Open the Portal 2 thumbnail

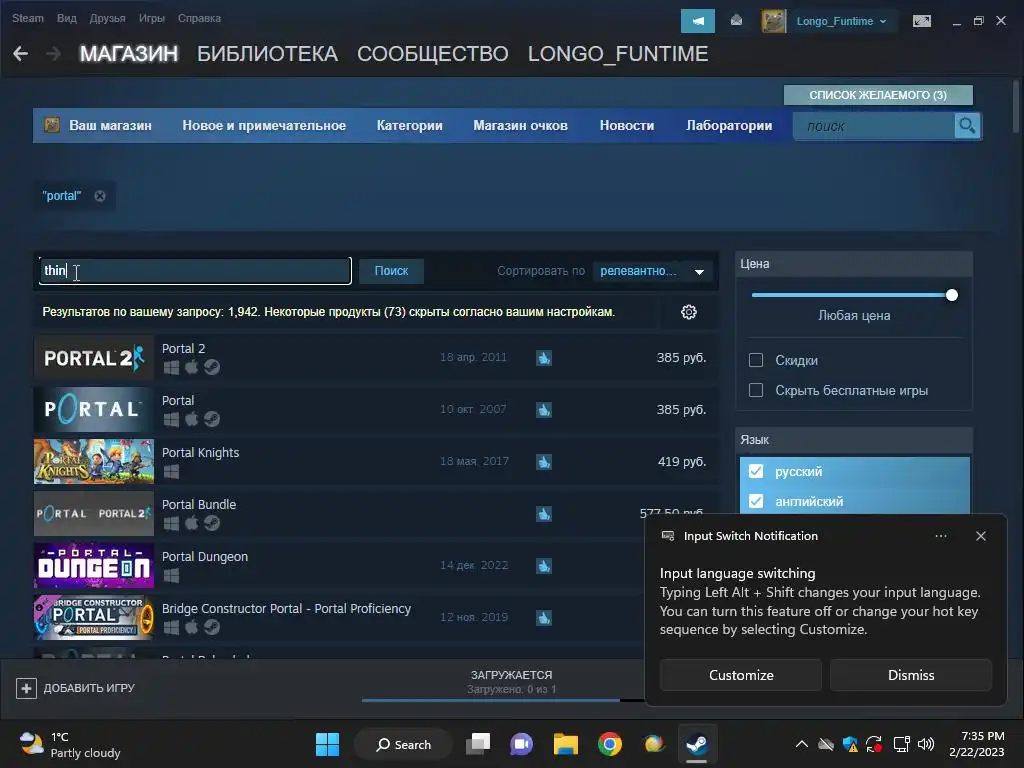93,357
